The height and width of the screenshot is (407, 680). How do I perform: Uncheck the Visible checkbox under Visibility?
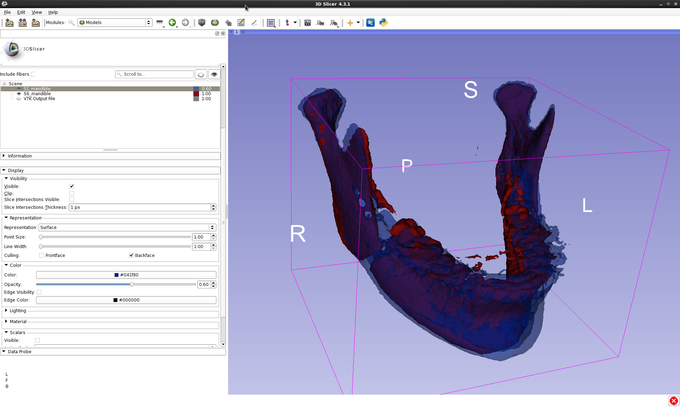(x=71, y=186)
